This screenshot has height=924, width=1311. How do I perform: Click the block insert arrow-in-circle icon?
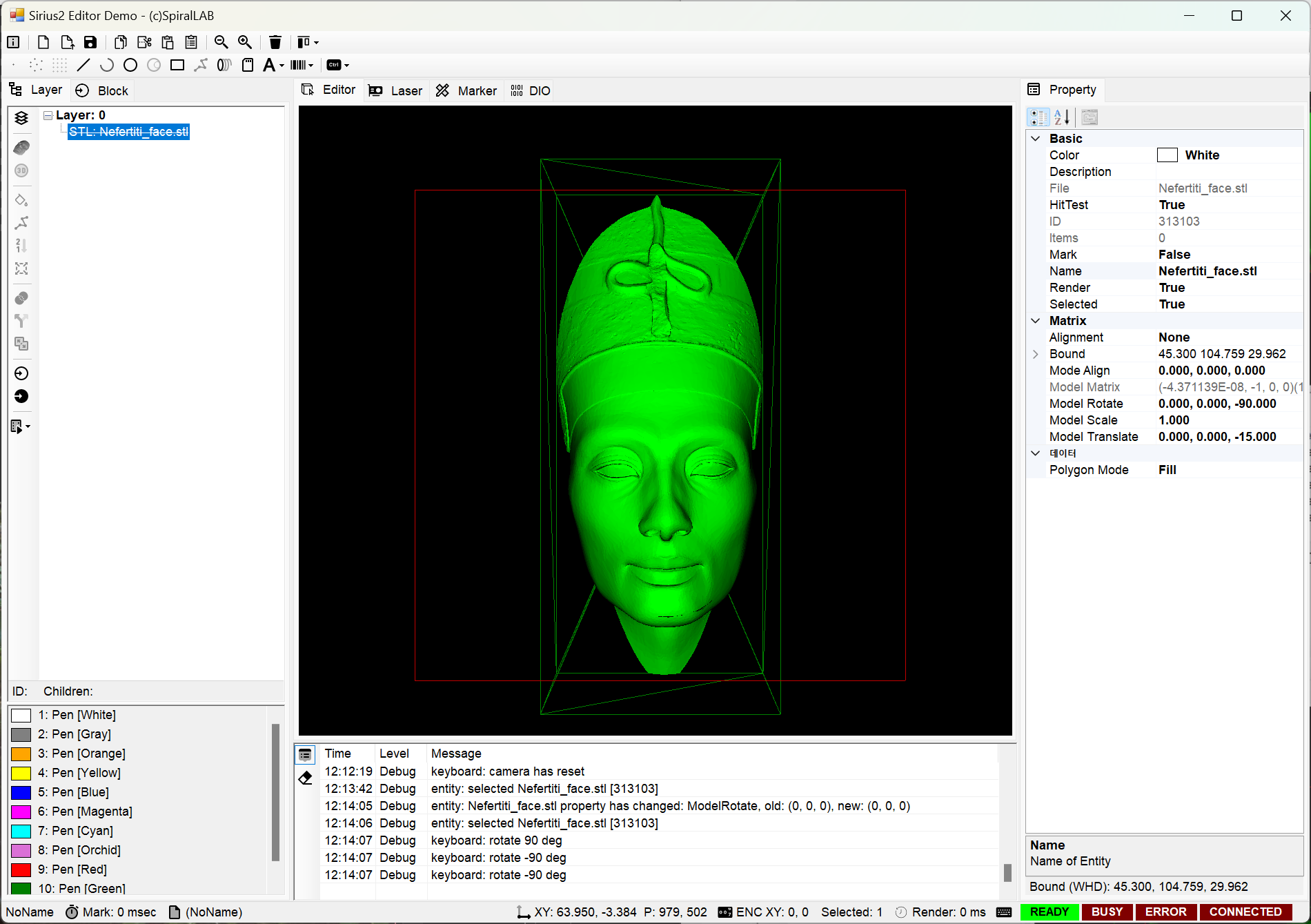tap(21, 373)
